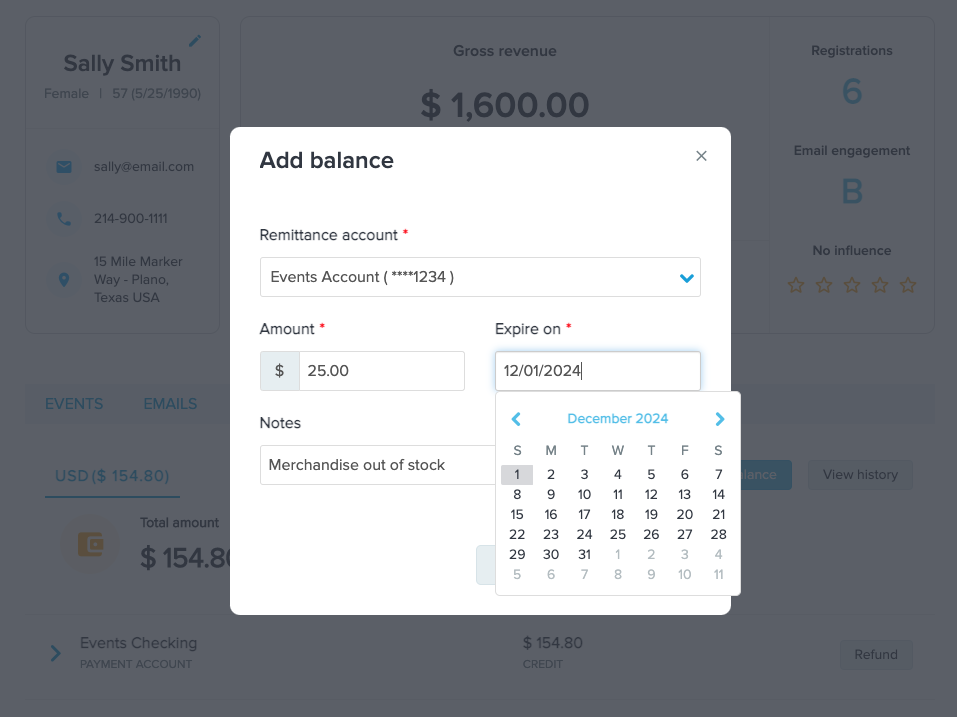The image size is (957, 717).
Task: Switch to the EVENTS tab
Action: pos(74,404)
